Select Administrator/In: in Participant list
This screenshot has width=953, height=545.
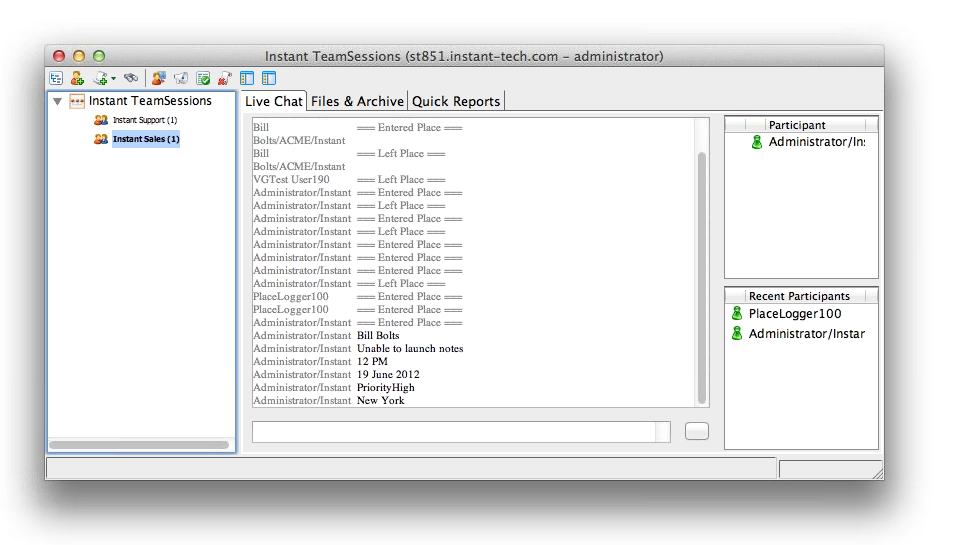(x=817, y=142)
